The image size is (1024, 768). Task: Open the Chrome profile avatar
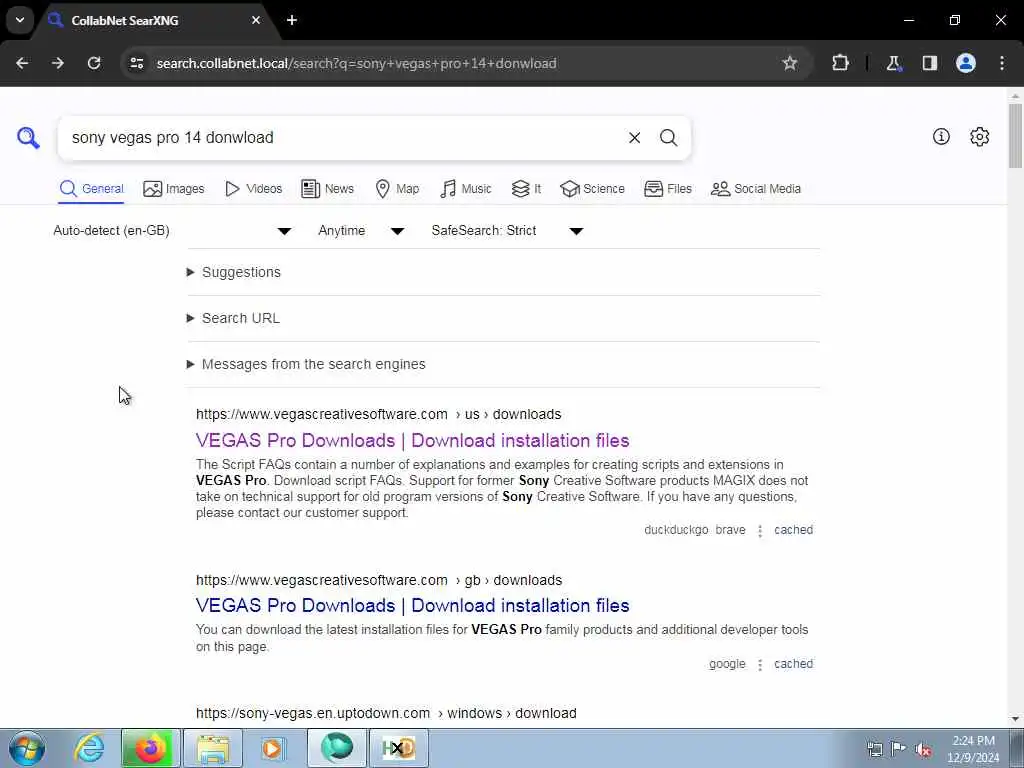(966, 63)
